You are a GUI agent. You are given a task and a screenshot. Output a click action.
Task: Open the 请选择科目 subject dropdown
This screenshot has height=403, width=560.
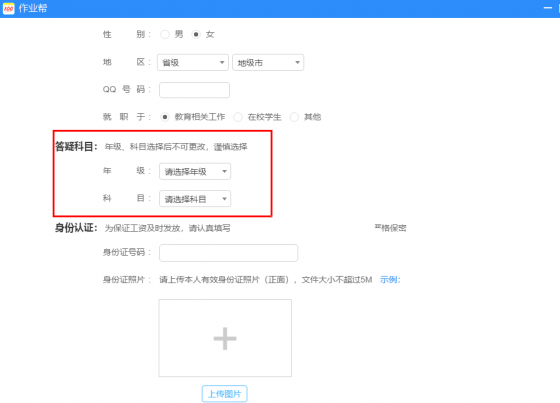(x=195, y=199)
